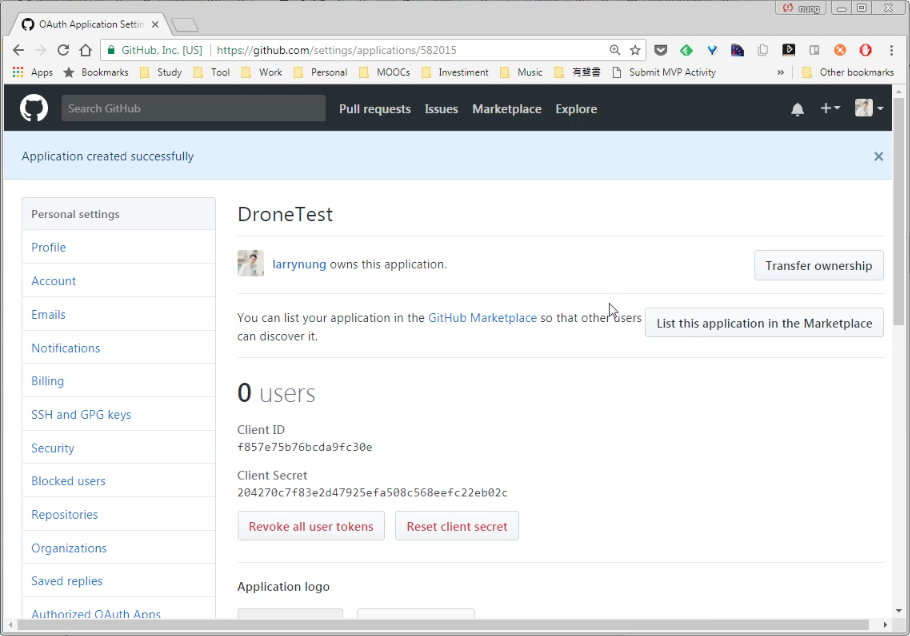Image resolution: width=910 pixels, height=636 pixels.
Task: Open a new browser tab
Action: pyautogui.click(x=185, y=25)
